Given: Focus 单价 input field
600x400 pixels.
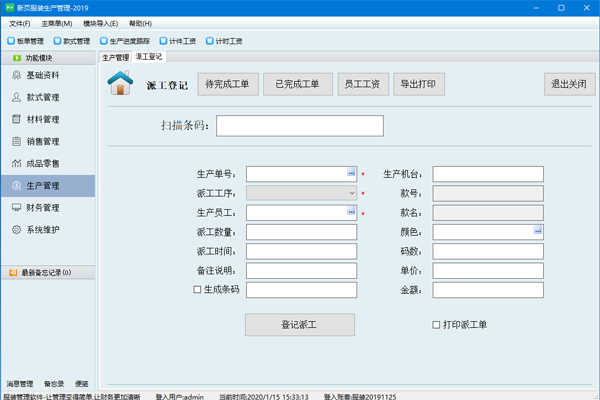Looking at the screenshot, I should tap(488, 271).
